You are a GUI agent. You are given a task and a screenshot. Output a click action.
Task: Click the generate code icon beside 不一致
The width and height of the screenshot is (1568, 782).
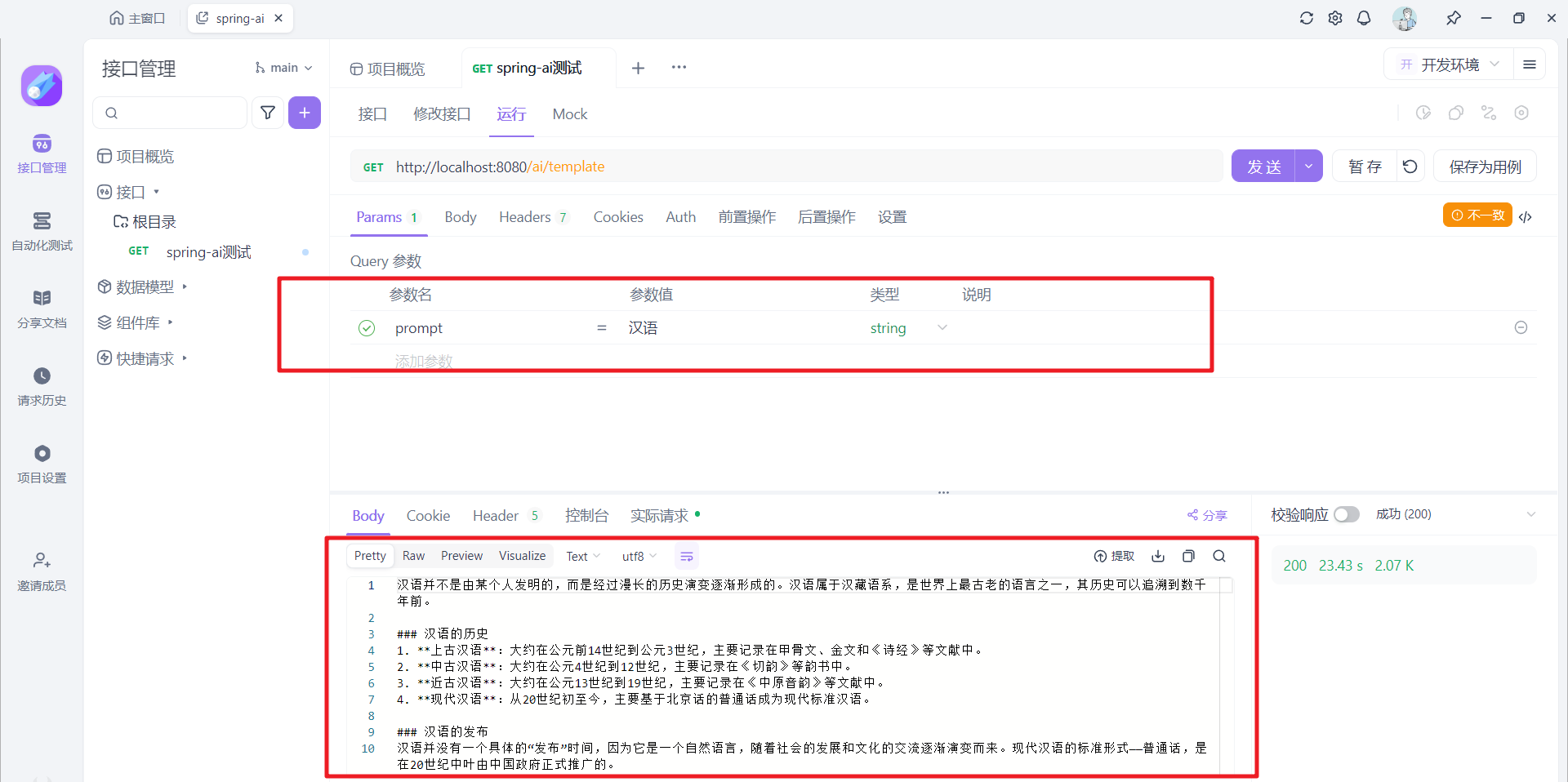1526,216
